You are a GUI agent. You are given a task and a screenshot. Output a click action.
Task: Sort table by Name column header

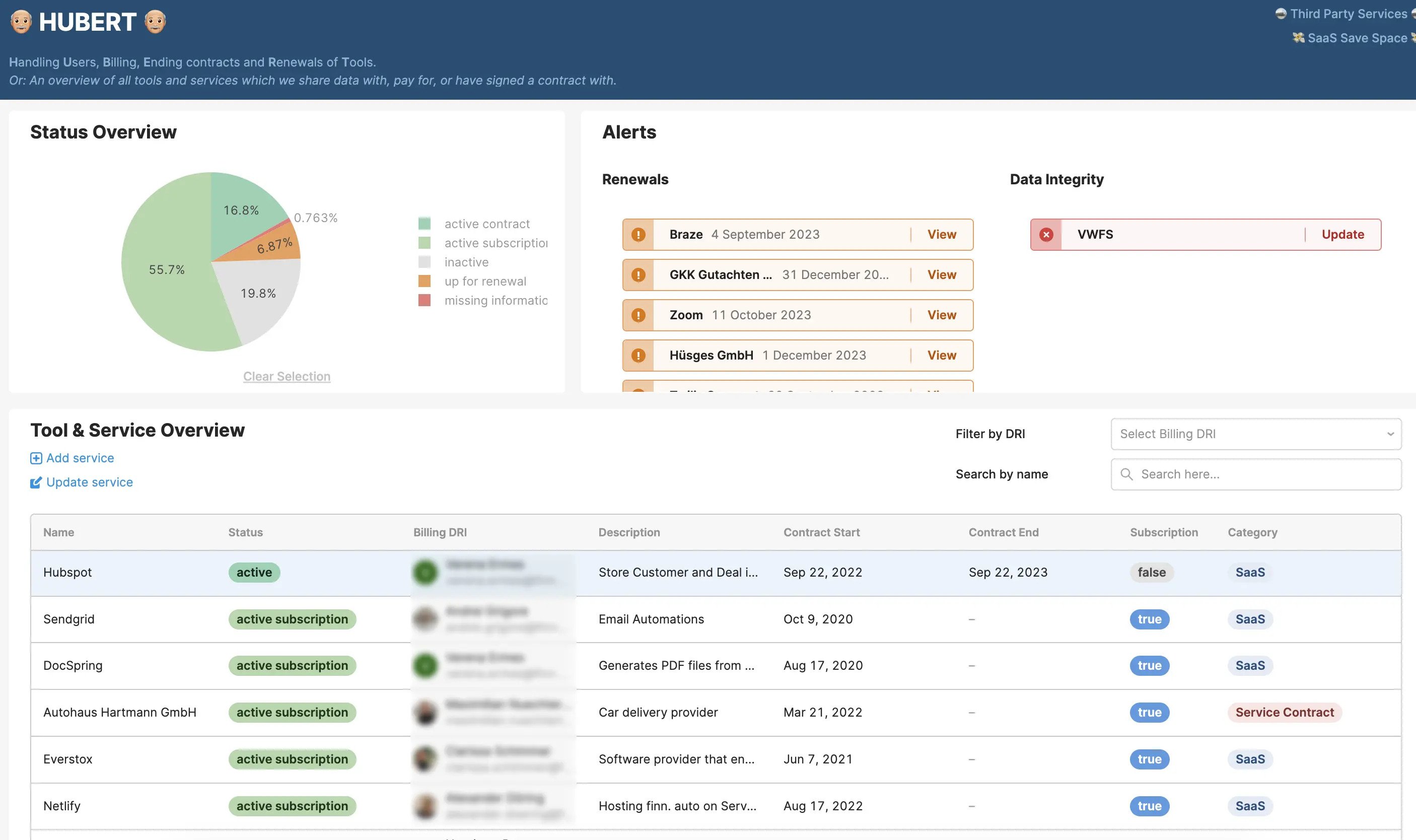pyautogui.click(x=59, y=532)
